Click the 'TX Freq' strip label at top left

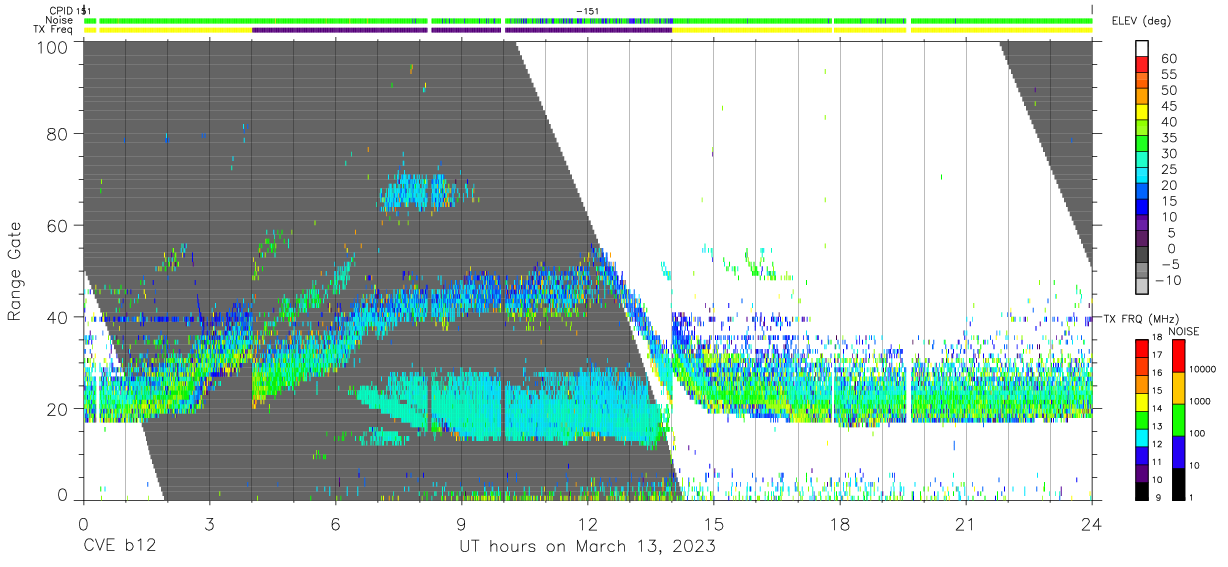click(54, 30)
